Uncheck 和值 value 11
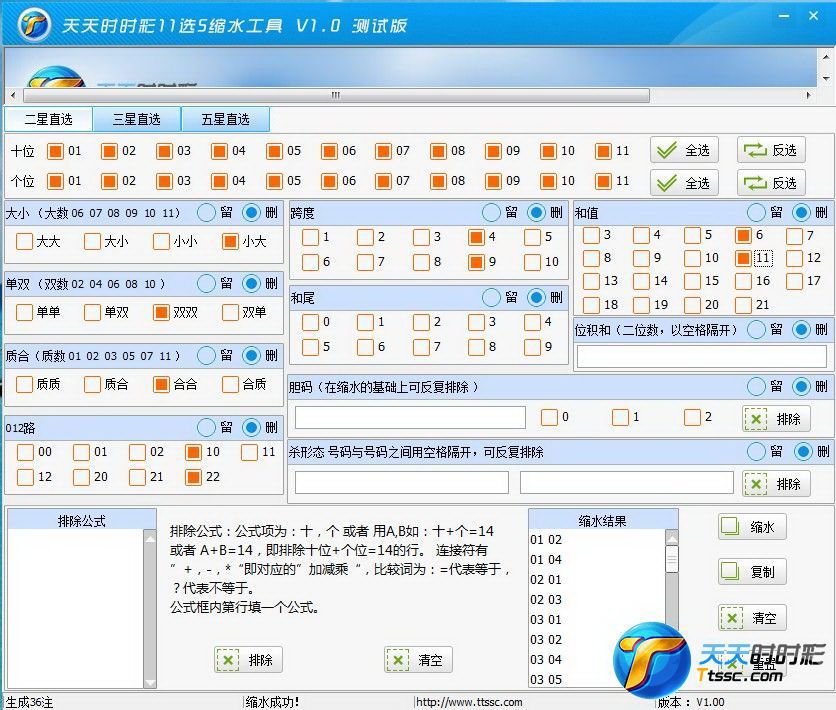This screenshot has width=836, height=710. pos(743,259)
